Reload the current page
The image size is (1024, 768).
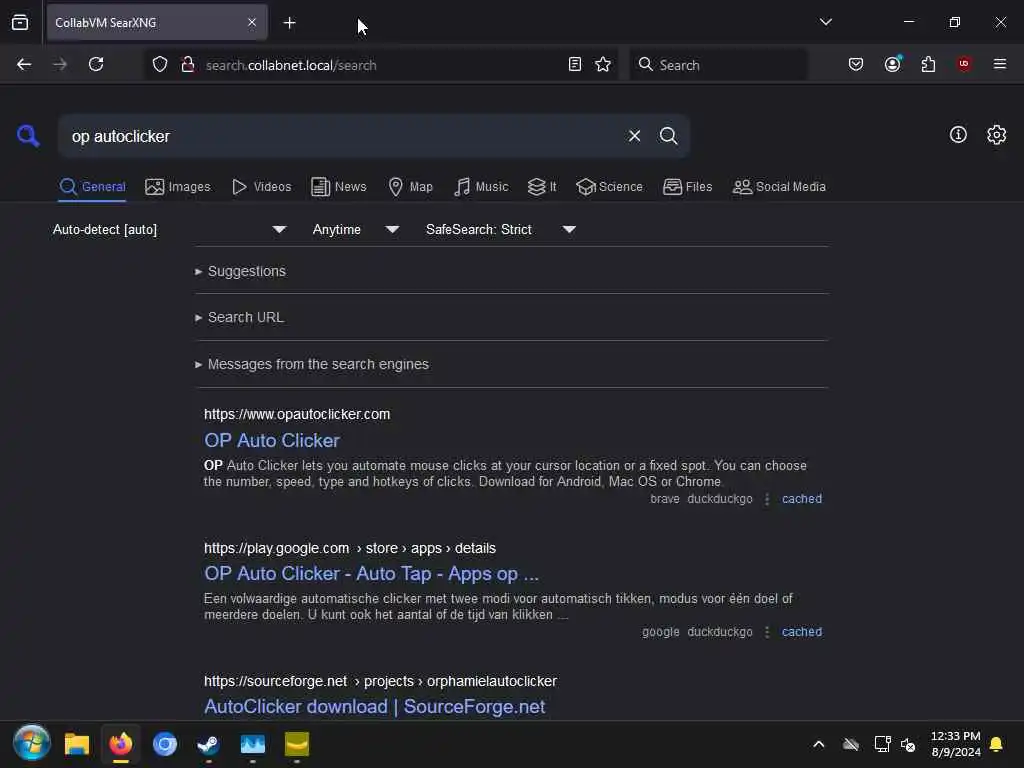[96, 65]
